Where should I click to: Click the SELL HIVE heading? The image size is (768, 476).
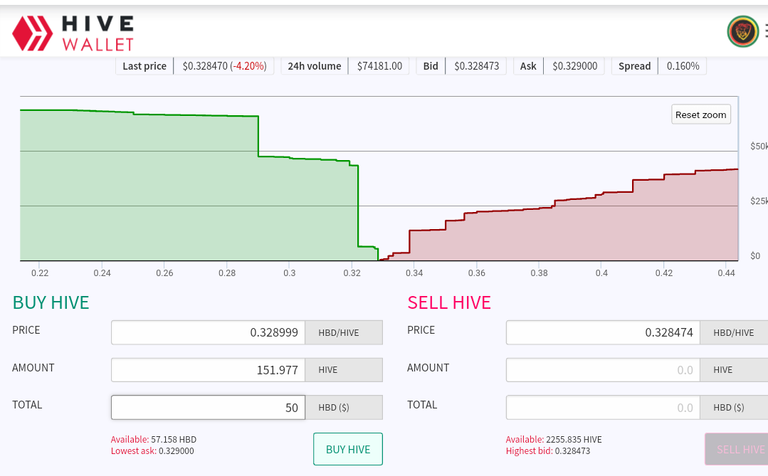click(449, 303)
